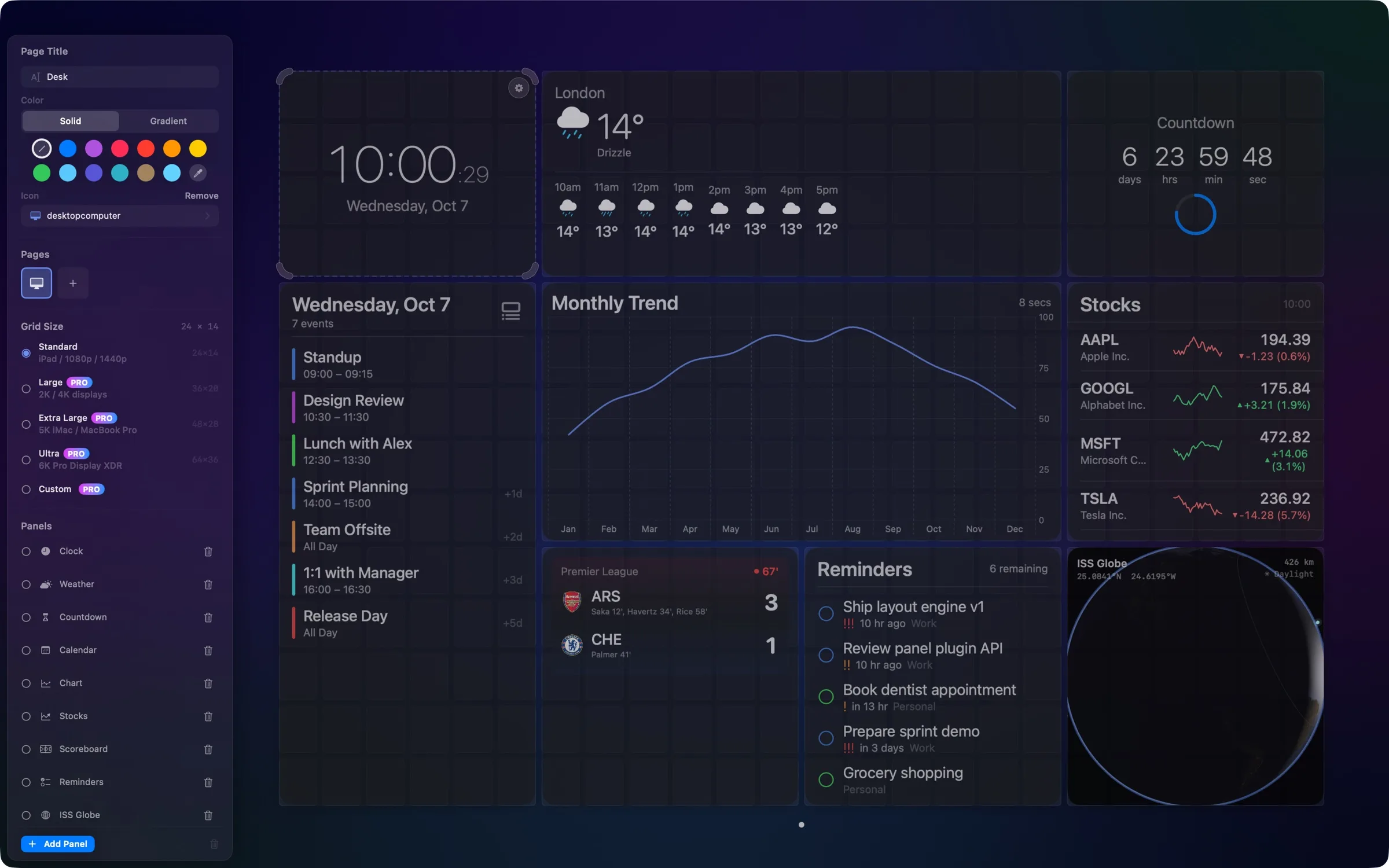
Task: Delete the ISS Globe panel with trash icon
Action: 208,815
